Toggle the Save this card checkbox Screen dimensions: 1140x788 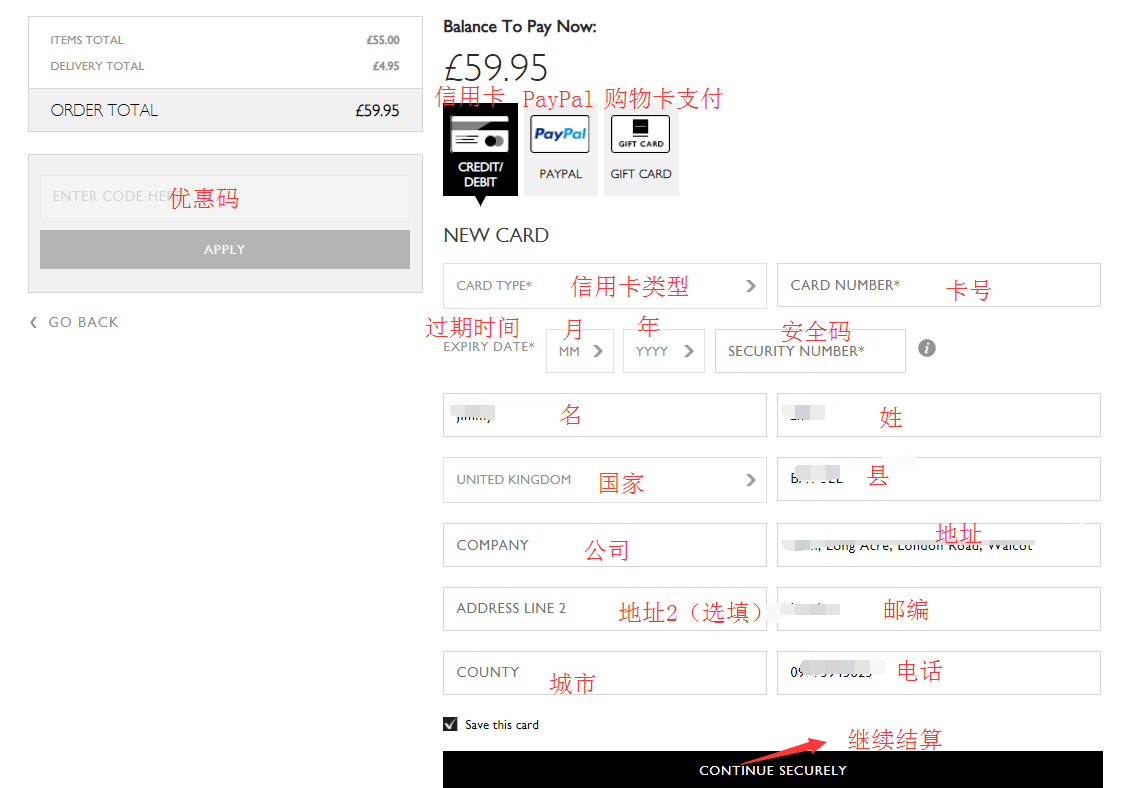click(x=450, y=724)
